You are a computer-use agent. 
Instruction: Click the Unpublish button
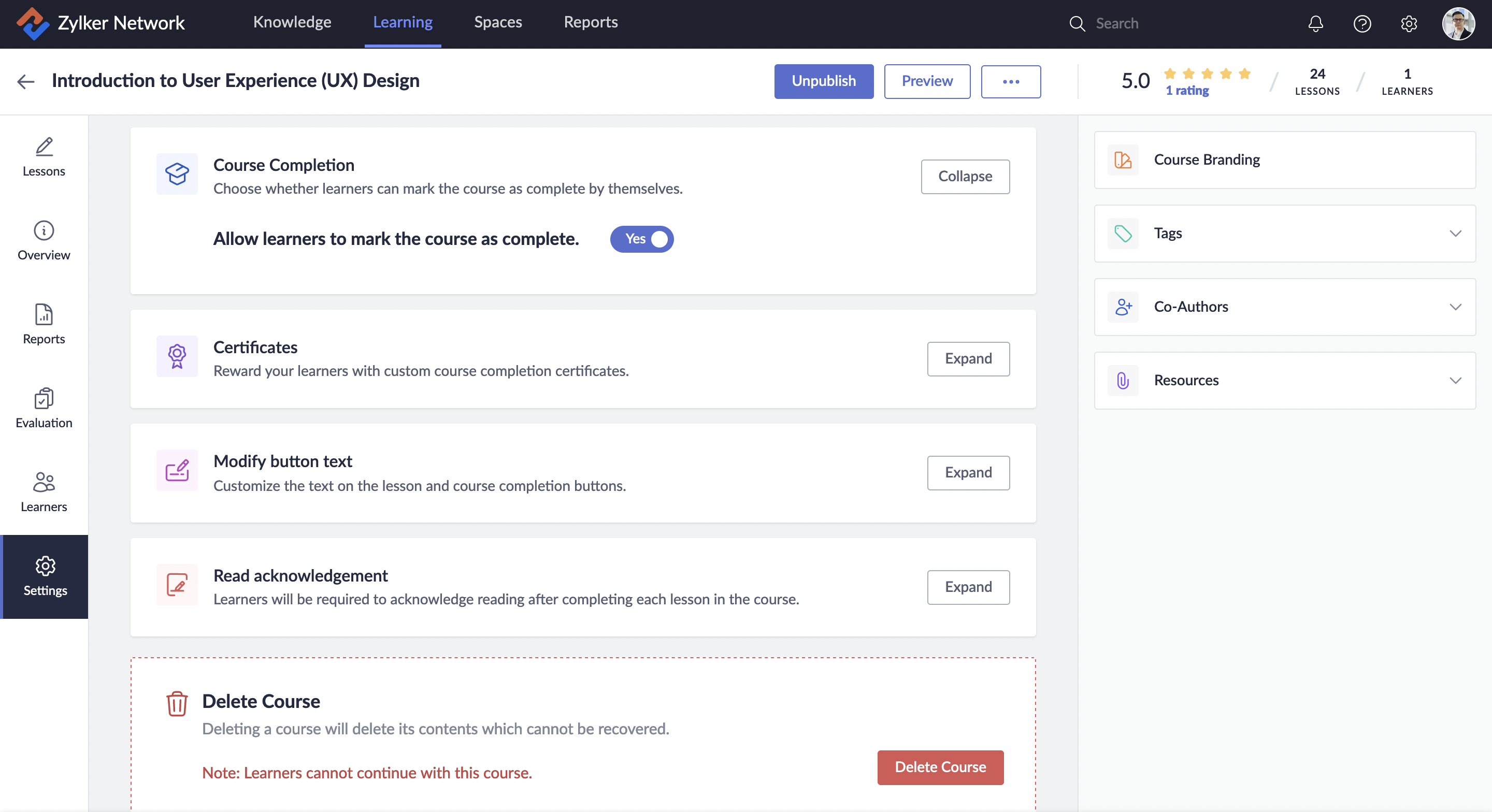tap(823, 82)
